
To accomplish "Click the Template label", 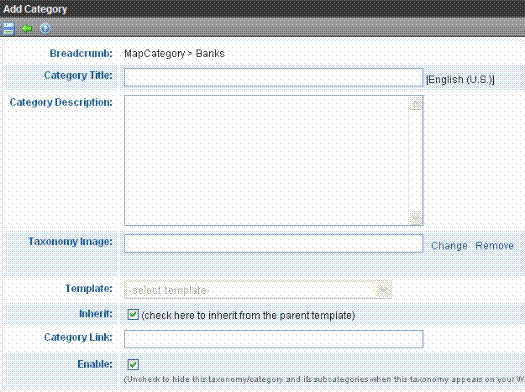I will [x=89, y=288].
